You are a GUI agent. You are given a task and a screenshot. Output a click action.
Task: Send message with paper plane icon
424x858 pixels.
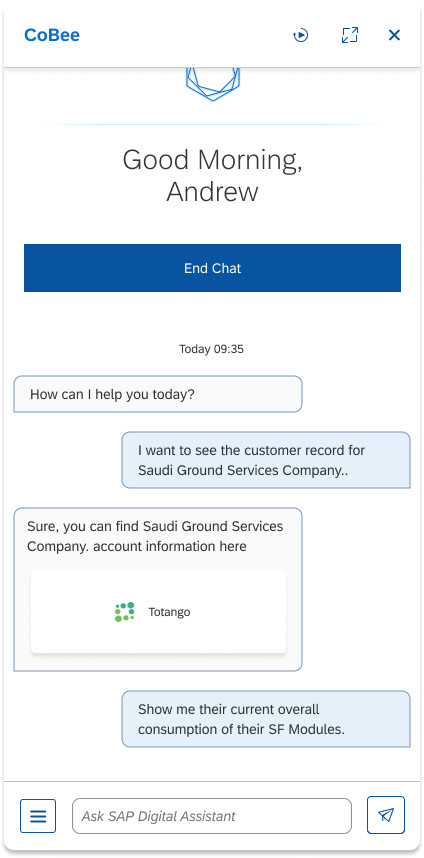click(386, 815)
